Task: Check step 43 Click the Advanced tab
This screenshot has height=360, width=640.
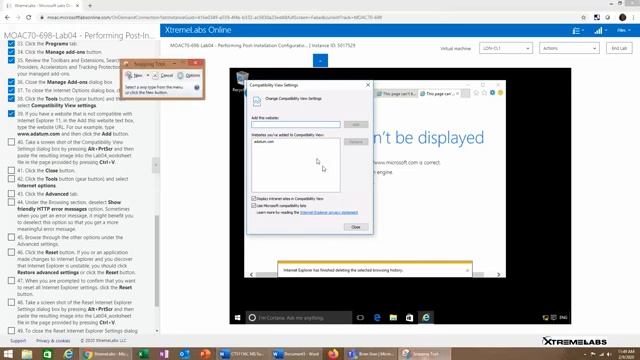Action: coord(11,194)
